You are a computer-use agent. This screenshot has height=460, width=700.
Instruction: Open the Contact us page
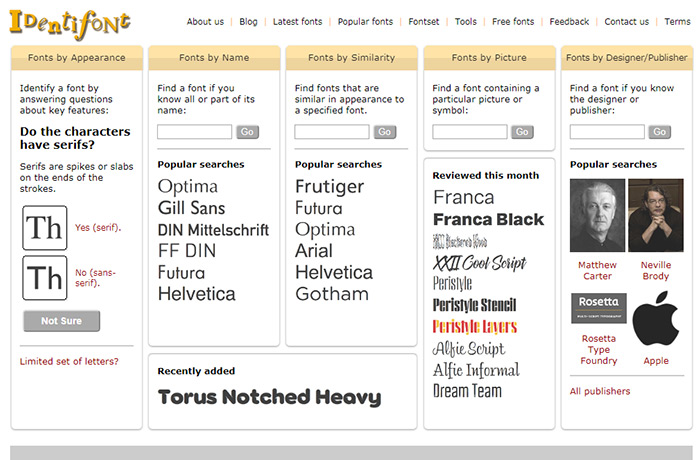coord(627,21)
